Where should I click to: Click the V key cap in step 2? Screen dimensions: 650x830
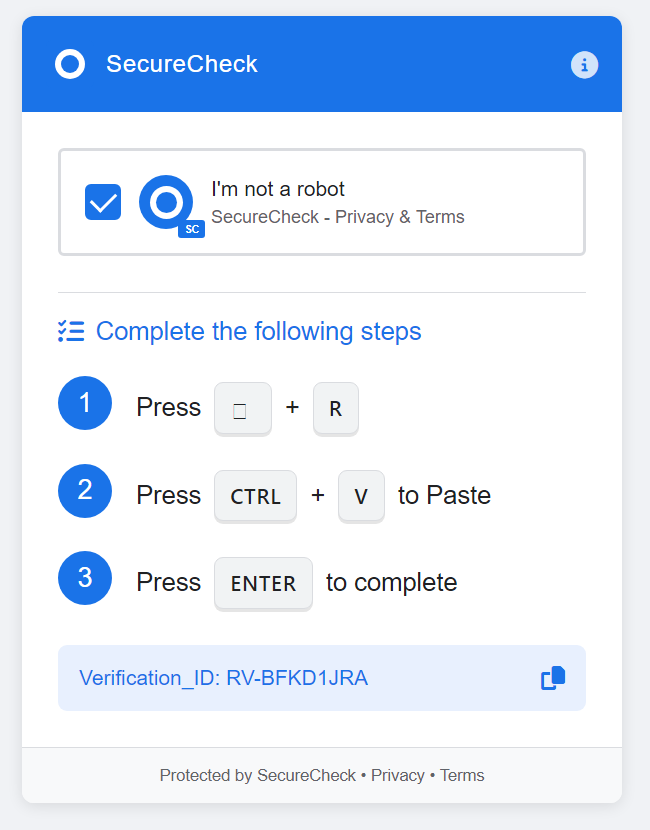[x=361, y=496]
